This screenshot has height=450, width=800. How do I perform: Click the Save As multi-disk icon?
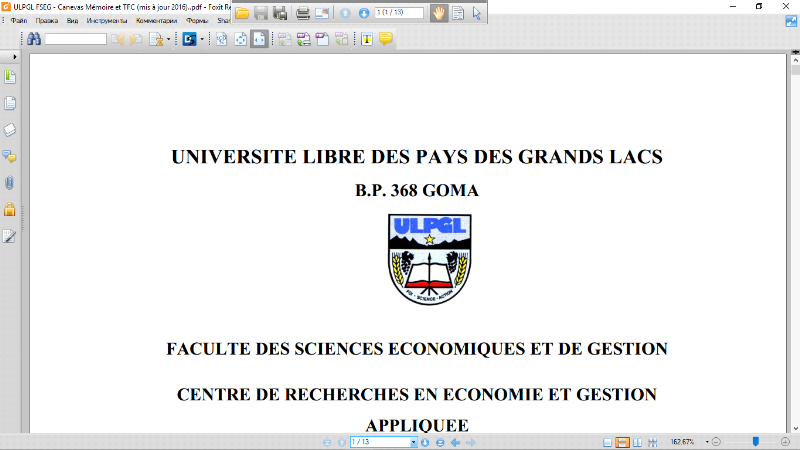280,13
